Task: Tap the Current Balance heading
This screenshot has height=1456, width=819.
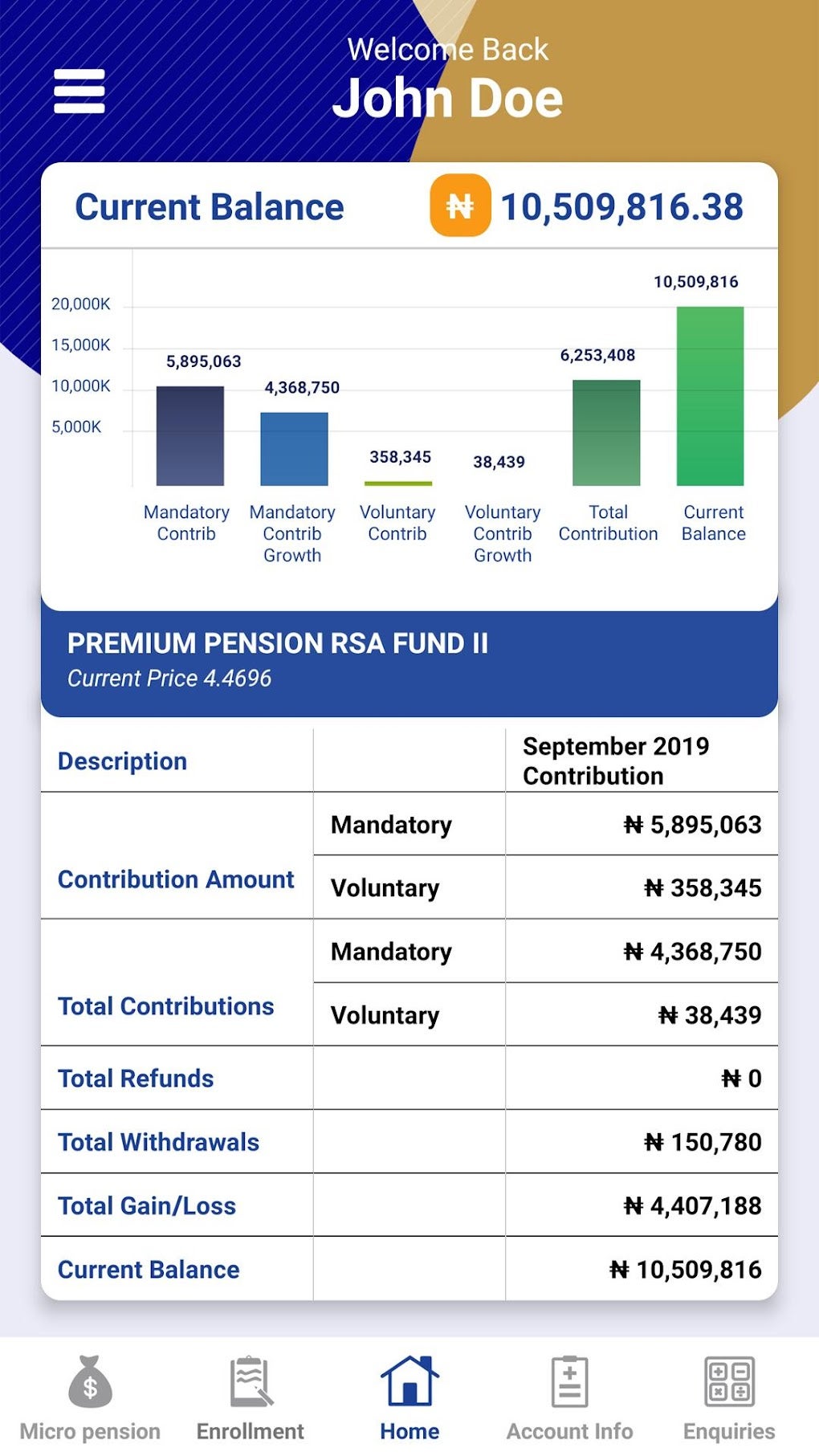Action: [x=208, y=206]
